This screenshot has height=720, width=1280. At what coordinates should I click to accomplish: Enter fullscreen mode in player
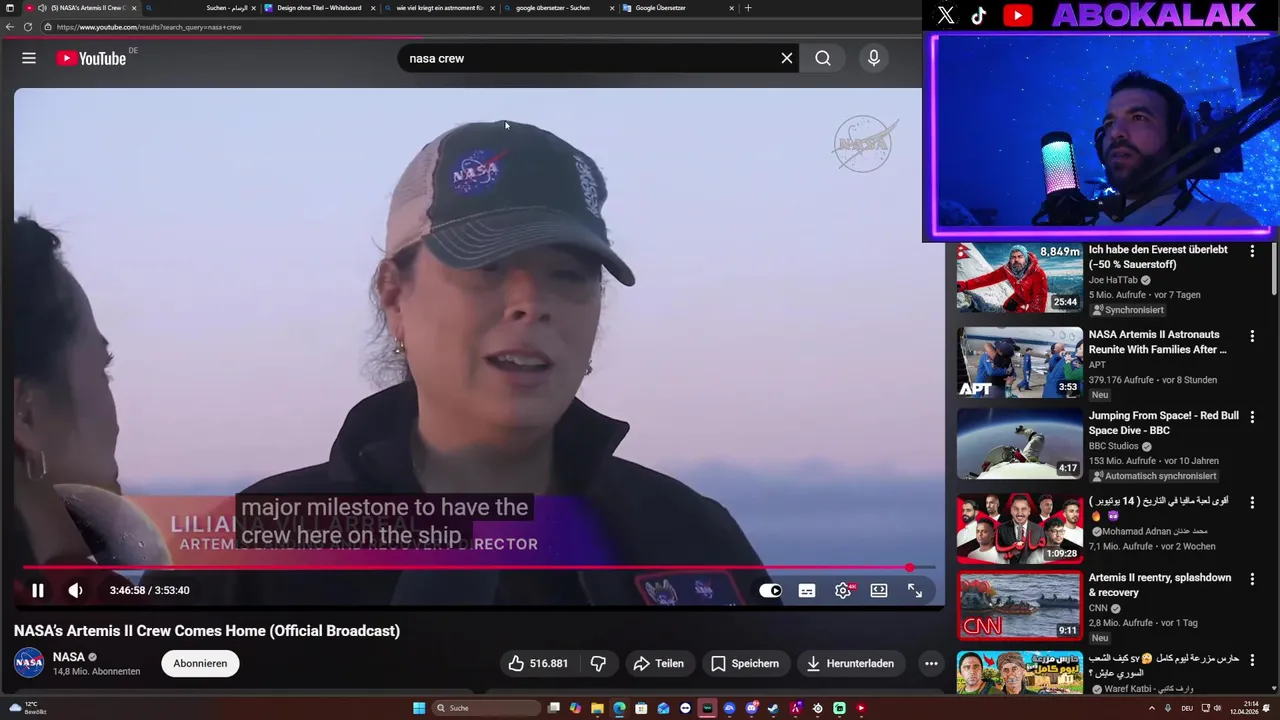[x=915, y=591]
